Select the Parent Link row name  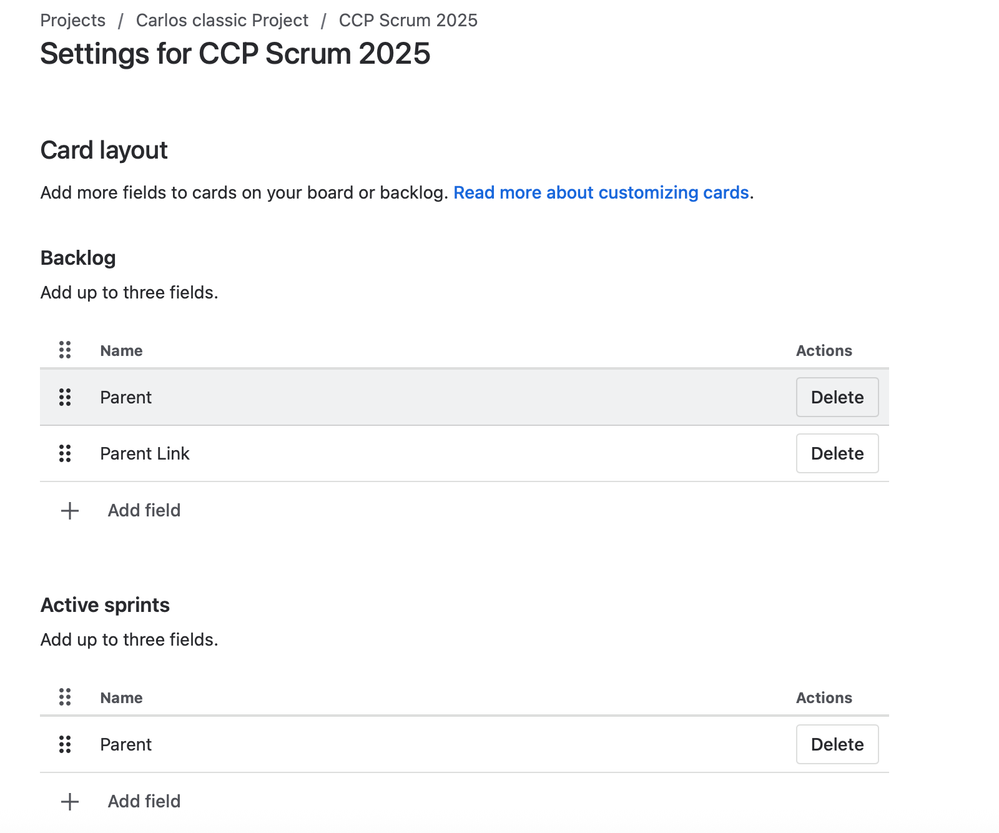[x=145, y=453]
